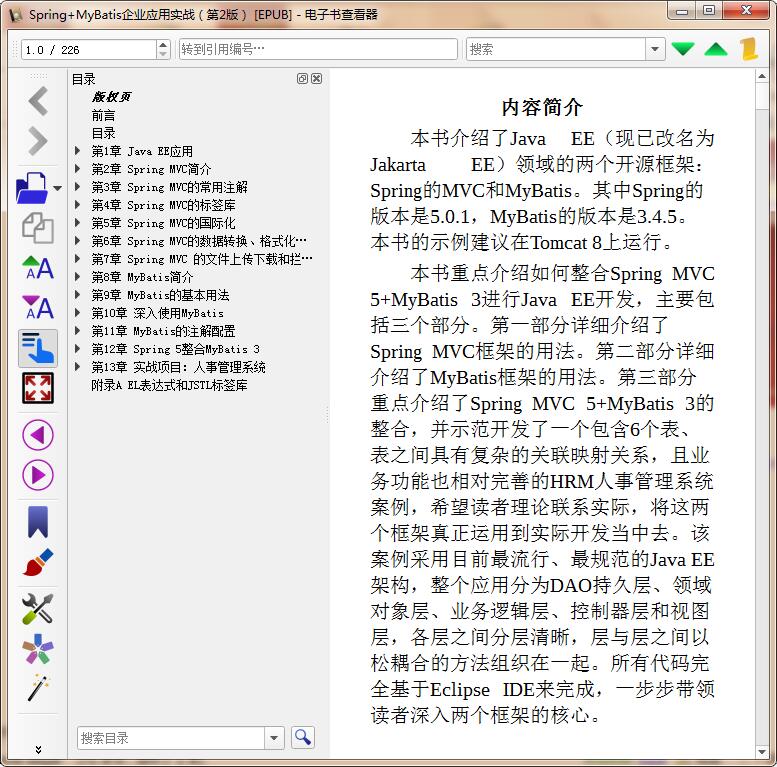
Task: Find previous match with the green up arrow
Action: [x=716, y=49]
